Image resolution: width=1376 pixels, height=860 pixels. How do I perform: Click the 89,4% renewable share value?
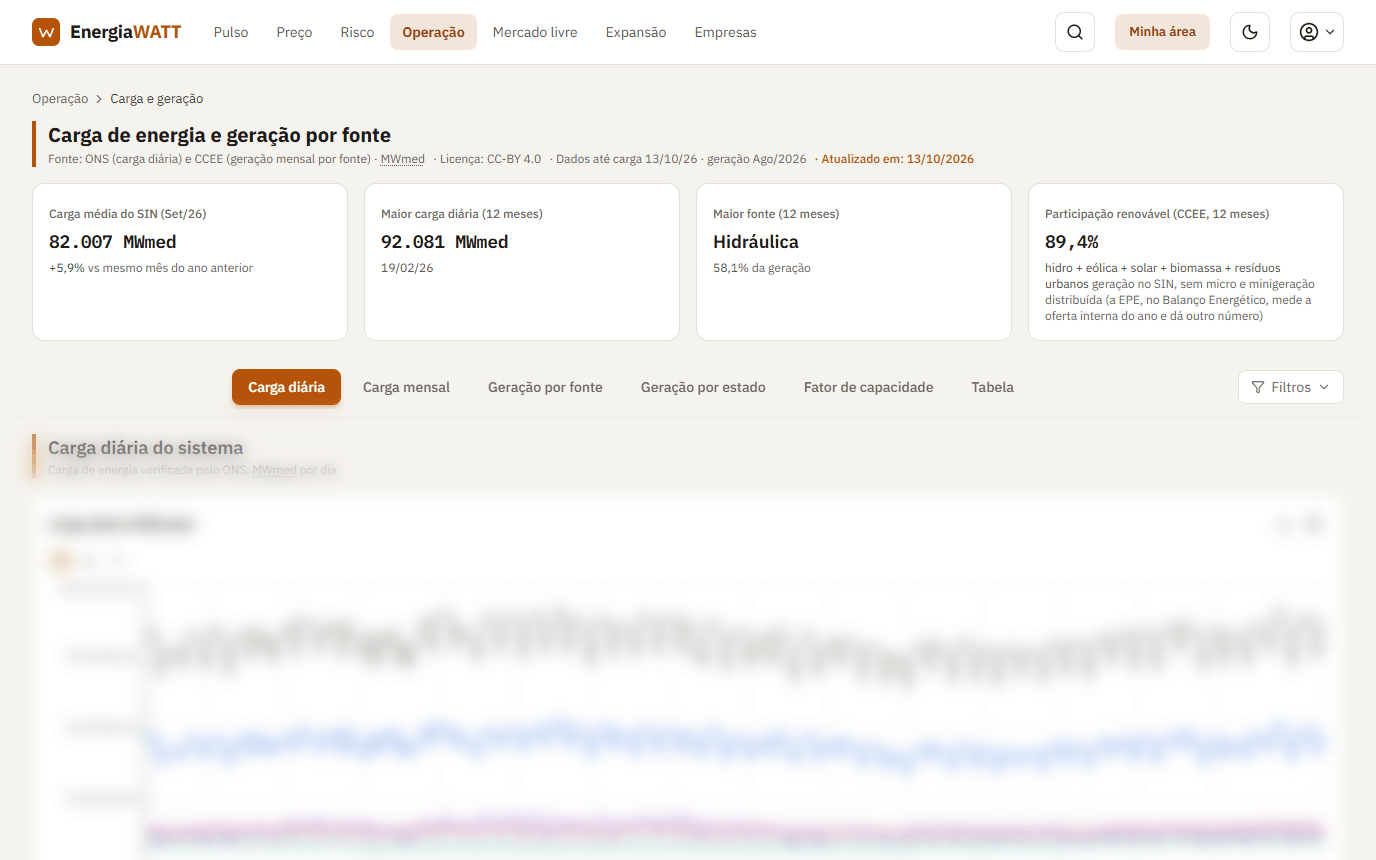[1072, 242]
